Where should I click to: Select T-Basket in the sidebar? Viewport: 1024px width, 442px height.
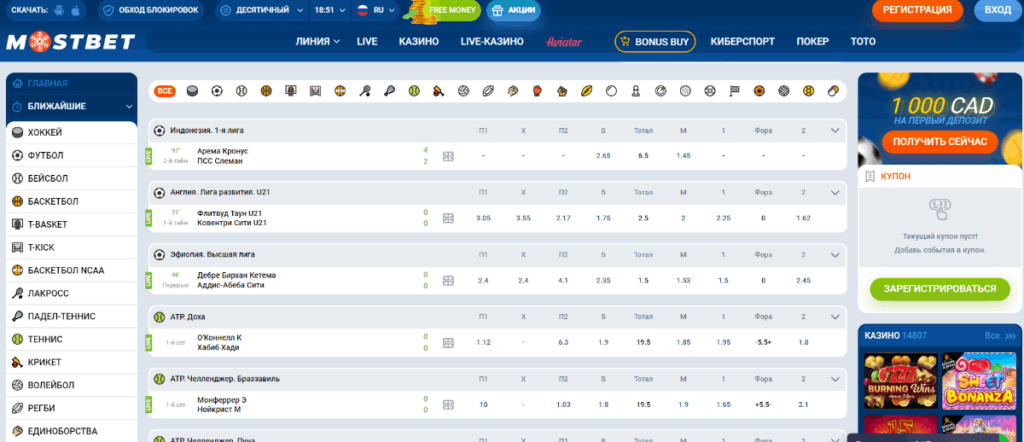tap(72, 225)
